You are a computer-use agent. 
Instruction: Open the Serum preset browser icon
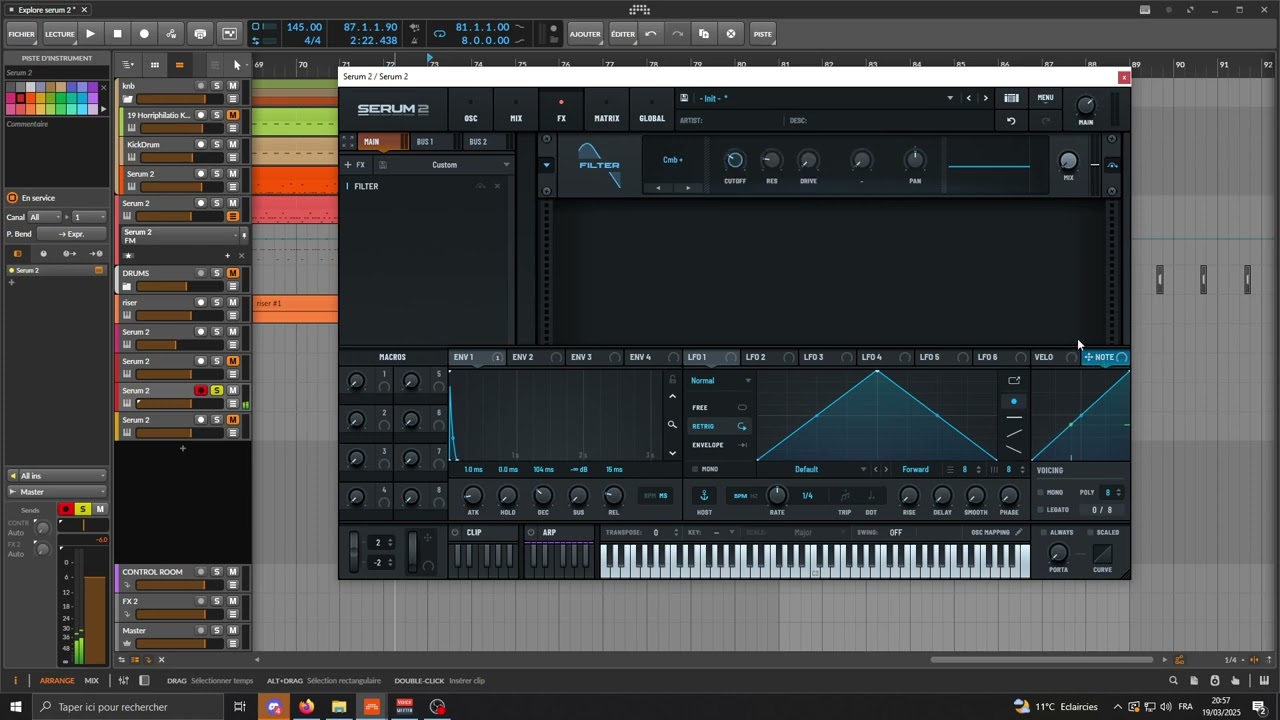click(x=1012, y=98)
